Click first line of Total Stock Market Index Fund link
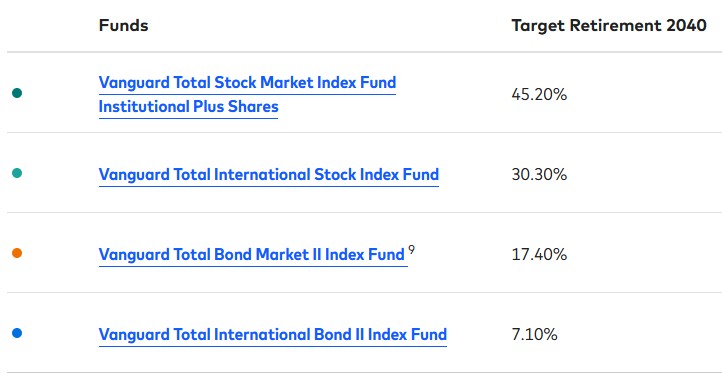722x385 pixels. pos(247,82)
